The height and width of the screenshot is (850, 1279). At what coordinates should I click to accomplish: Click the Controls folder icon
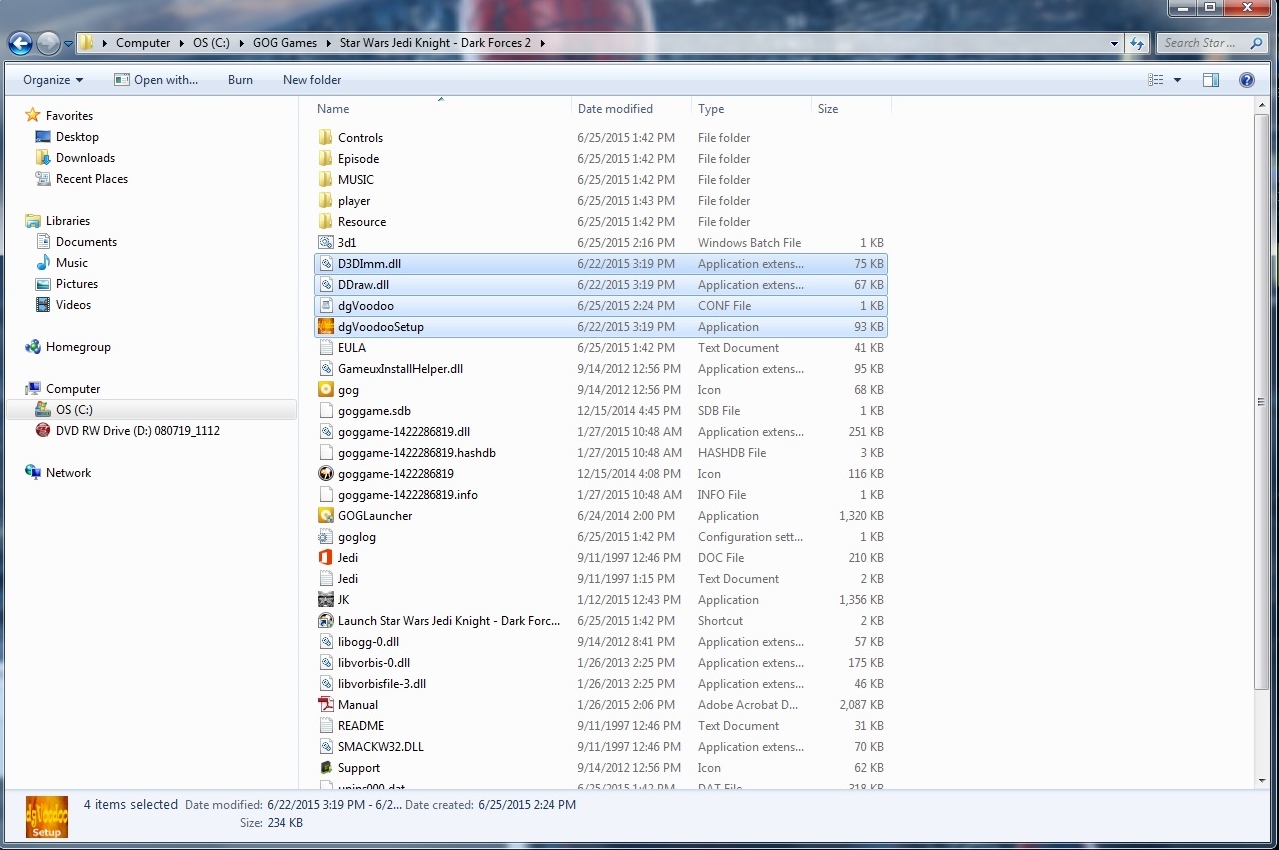coord(325,138)
